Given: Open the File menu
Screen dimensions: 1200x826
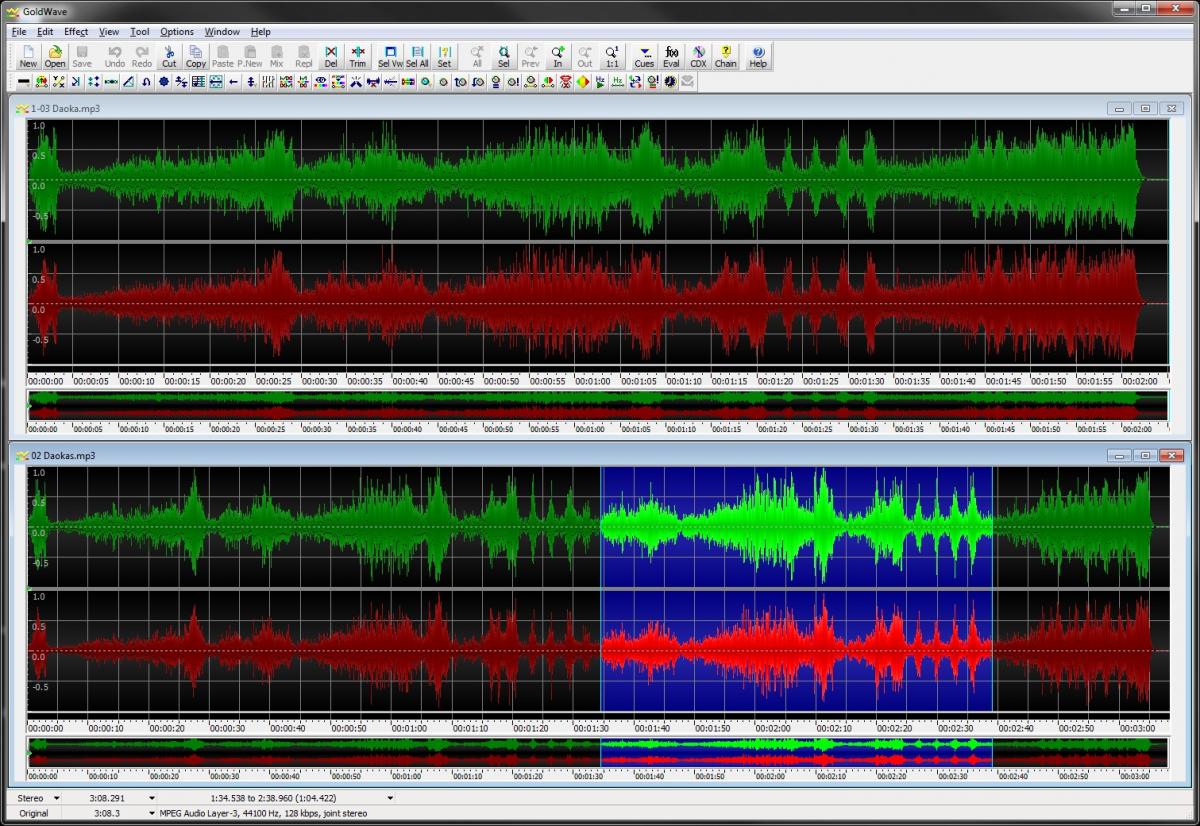Looking at the screenshot, I should 19,32.
